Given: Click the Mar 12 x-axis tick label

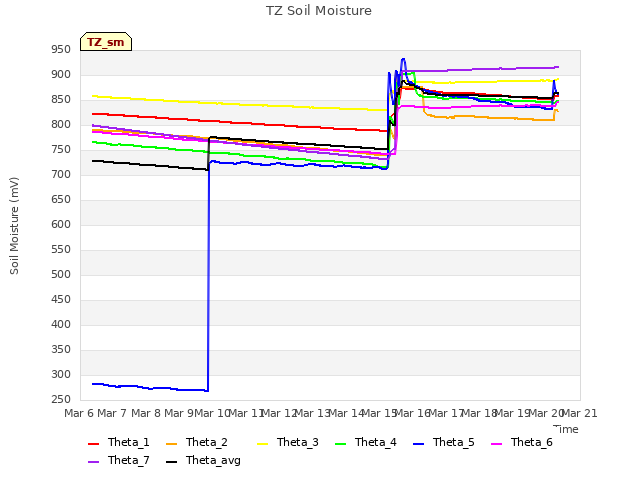Looking at the screenshot, I should (279, 413).
